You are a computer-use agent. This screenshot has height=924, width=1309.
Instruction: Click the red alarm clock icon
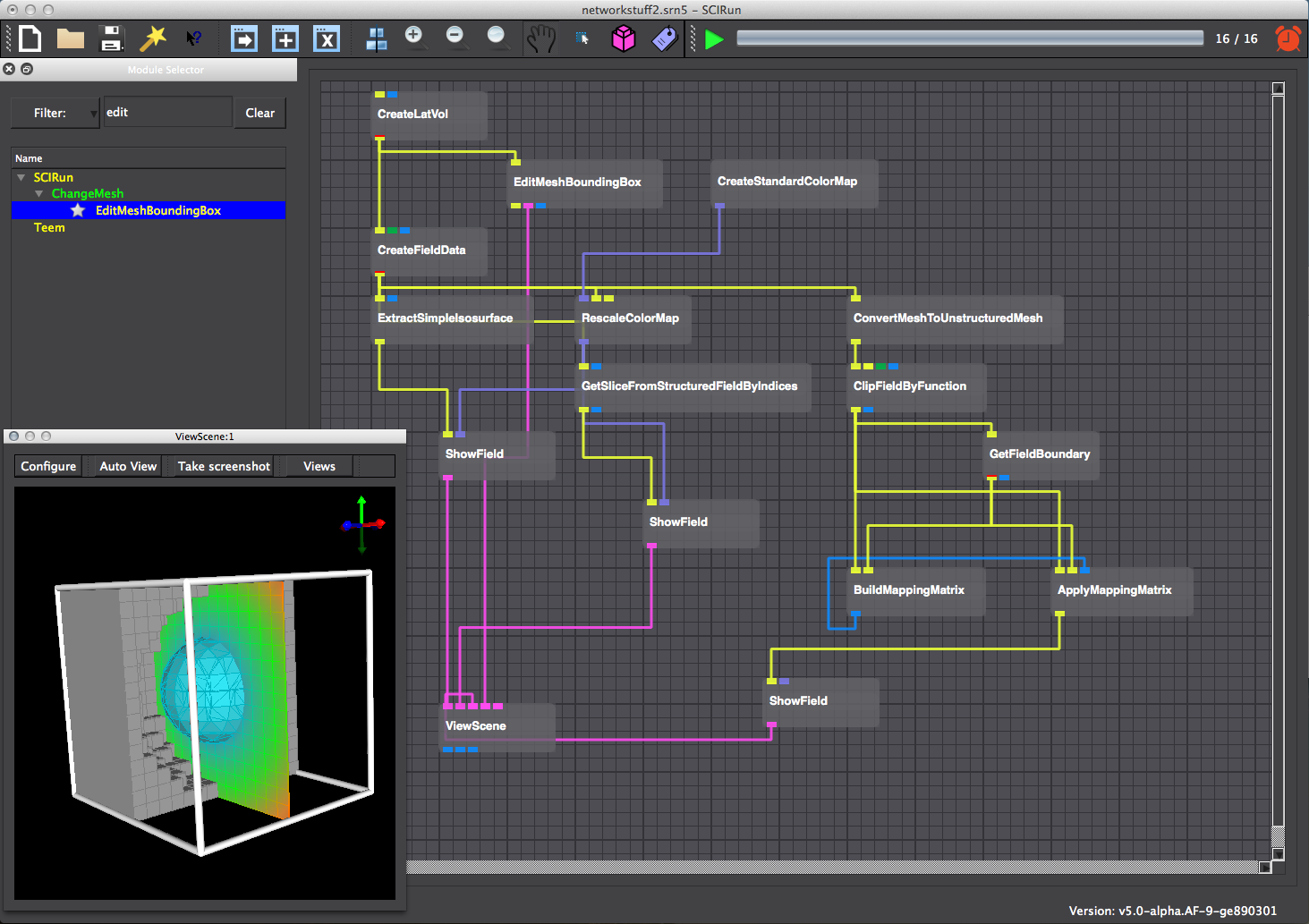(x=1288, y=38)
